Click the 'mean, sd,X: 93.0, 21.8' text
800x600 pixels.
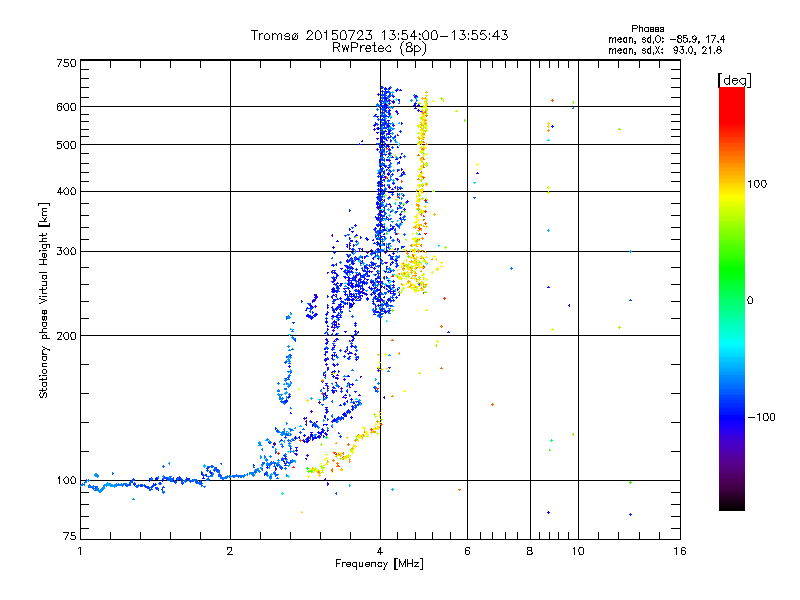pos(665,50)
